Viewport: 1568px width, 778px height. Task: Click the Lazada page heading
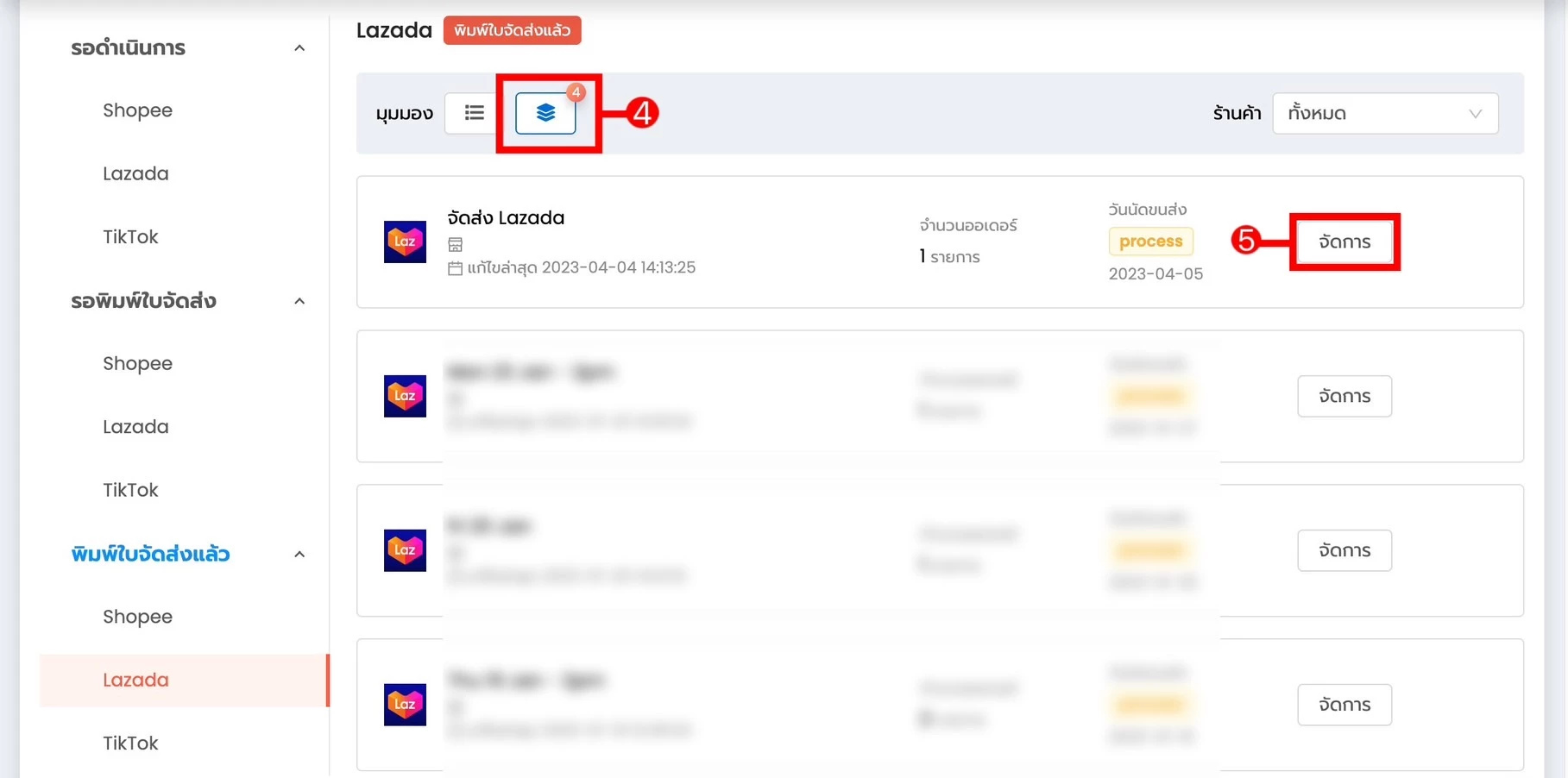point(394,30)
